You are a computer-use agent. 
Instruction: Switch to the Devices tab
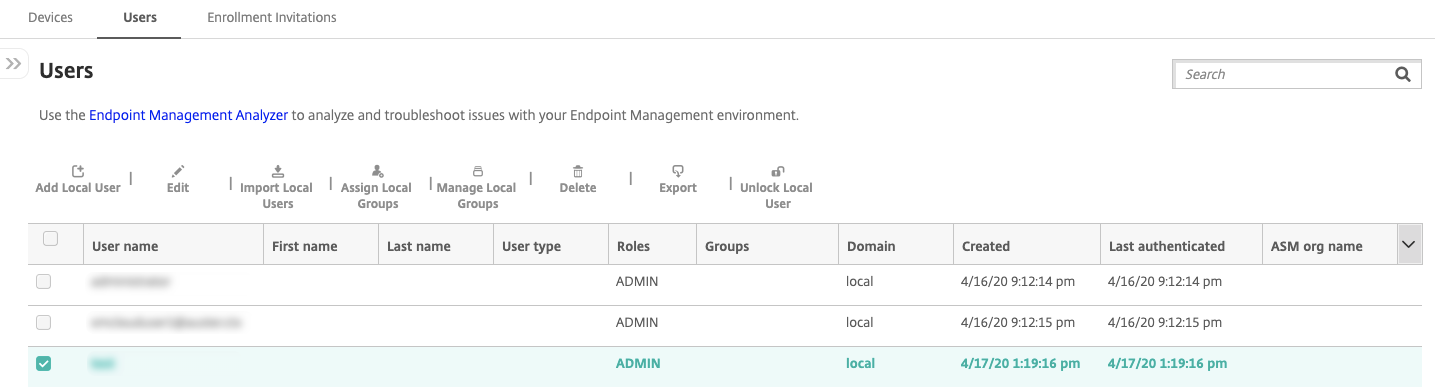(x=50, y=18)
